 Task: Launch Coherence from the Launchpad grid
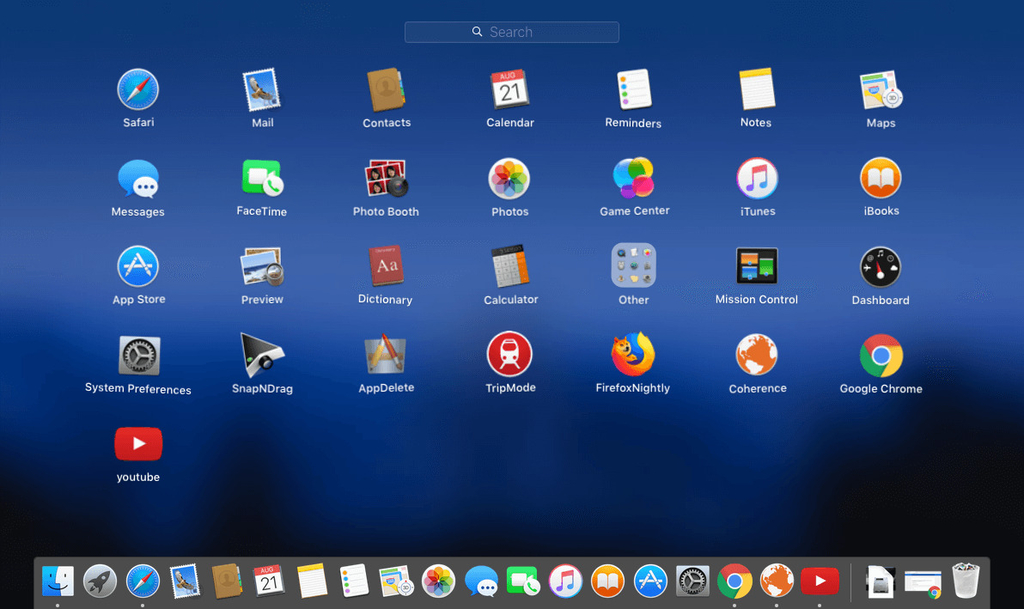coord(757,355)
